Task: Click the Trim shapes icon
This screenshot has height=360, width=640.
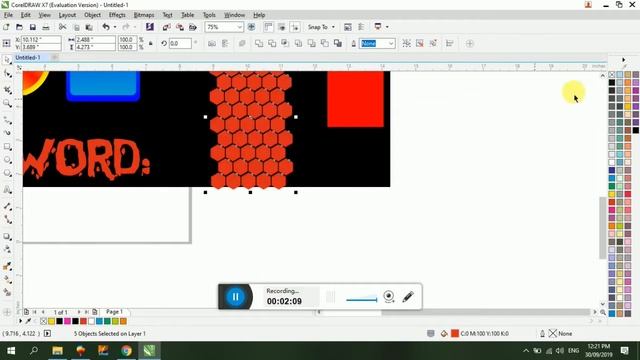Action: (x=272, y=43)
